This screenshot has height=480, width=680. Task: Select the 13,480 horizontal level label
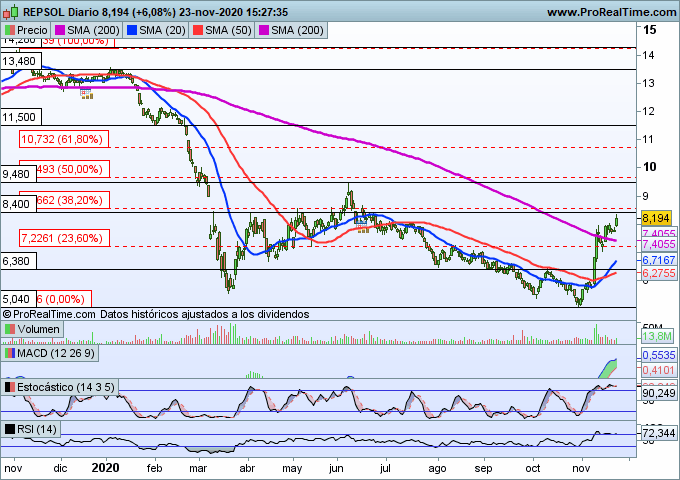pyautogui.click(x=21, y=61)
